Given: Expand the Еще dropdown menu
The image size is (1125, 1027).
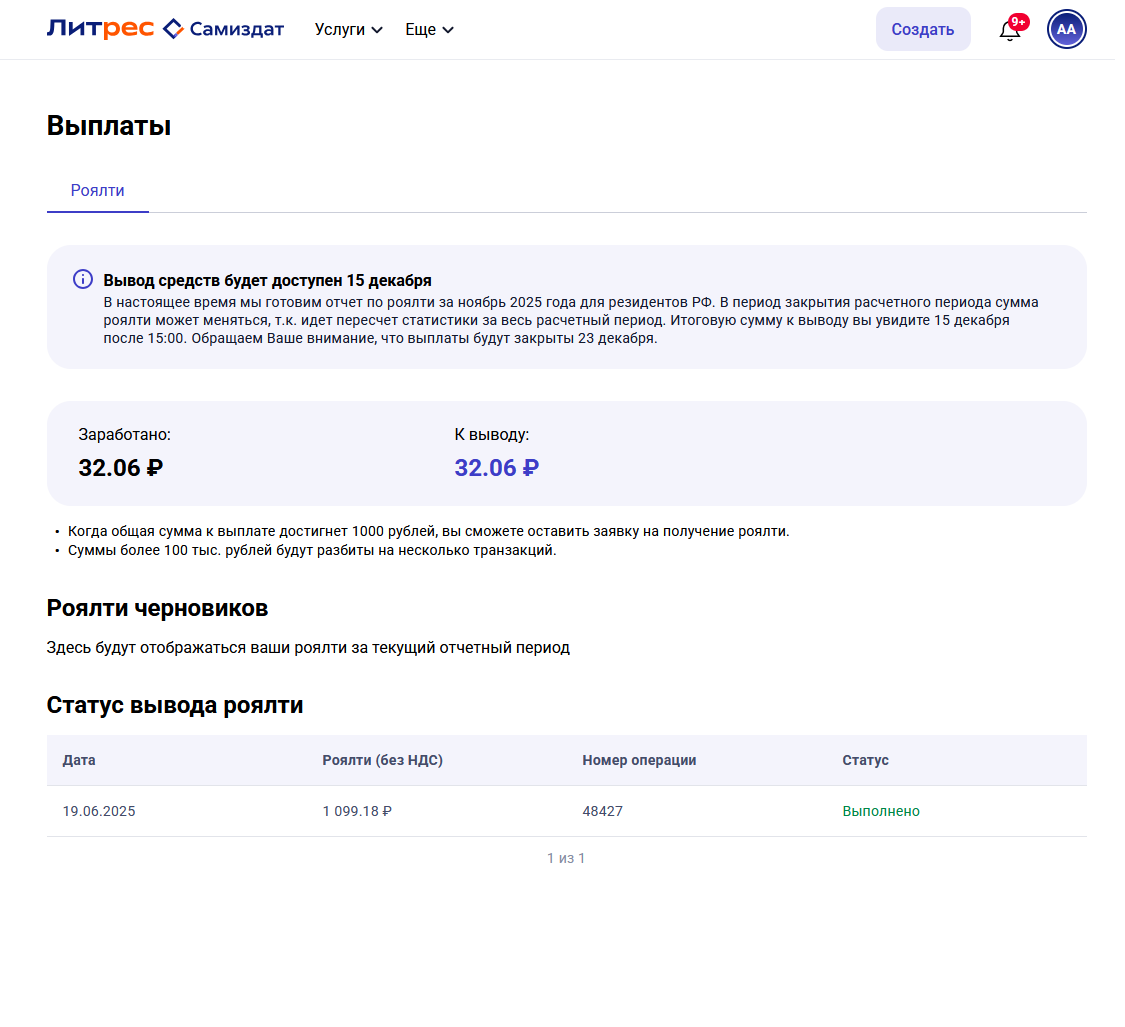Looking at the screenshot, I should point(429,30).
